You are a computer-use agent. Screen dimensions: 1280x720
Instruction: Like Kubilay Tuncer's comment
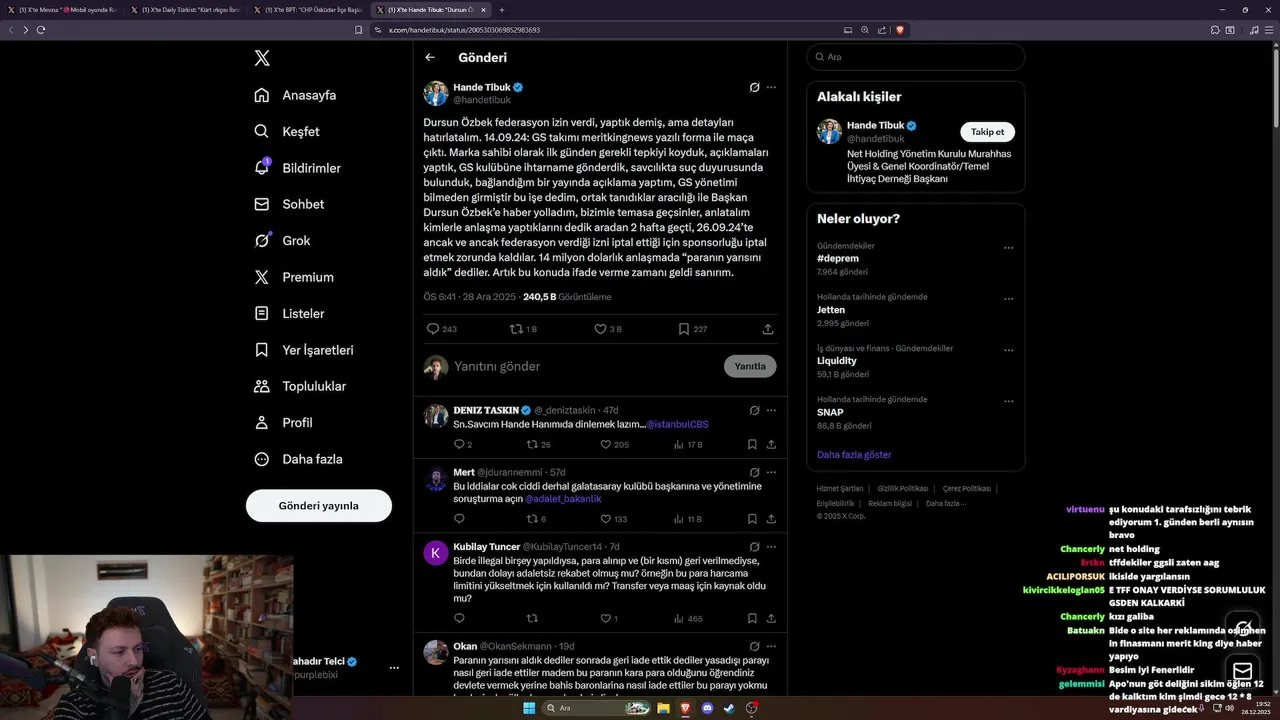(608, 619)
